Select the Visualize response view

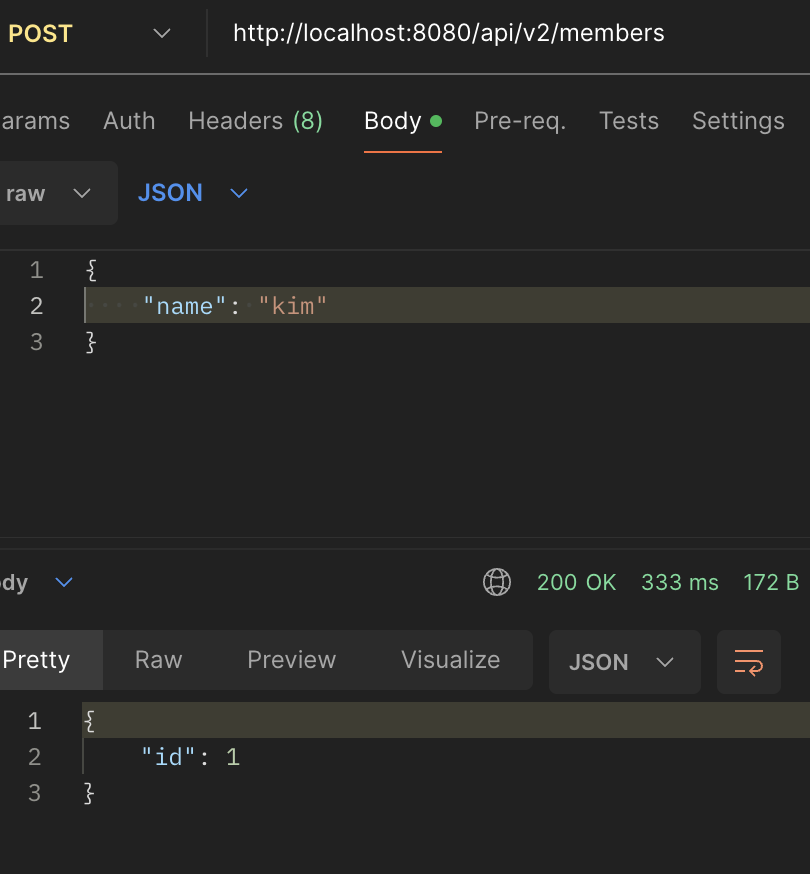(x=450, y=660)
